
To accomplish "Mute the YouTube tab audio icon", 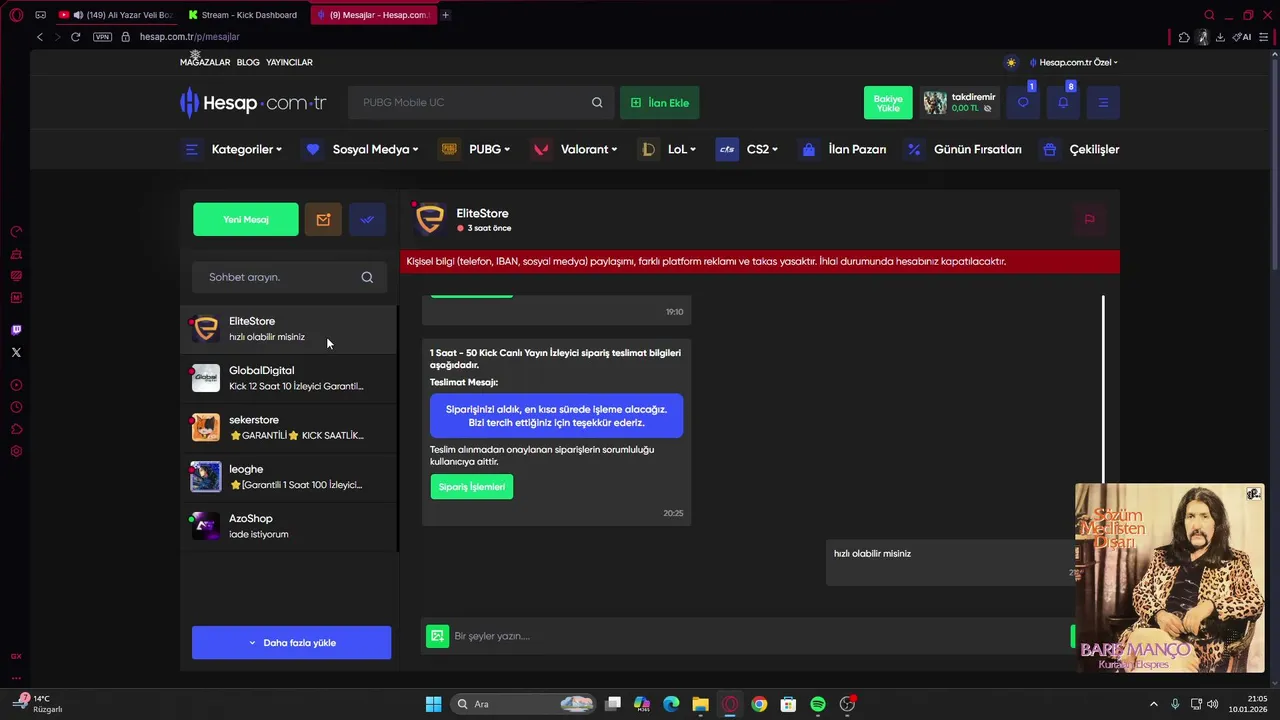I will (78, 15).
